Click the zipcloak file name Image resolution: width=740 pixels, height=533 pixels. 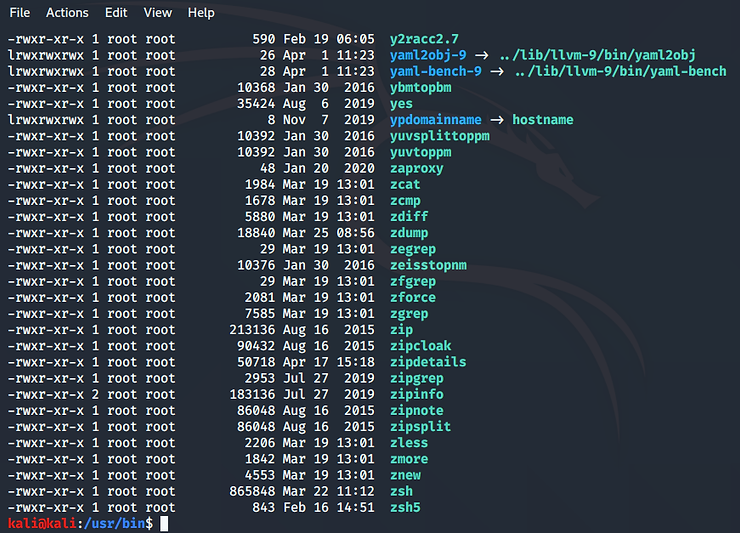click(x=420, y=346)
